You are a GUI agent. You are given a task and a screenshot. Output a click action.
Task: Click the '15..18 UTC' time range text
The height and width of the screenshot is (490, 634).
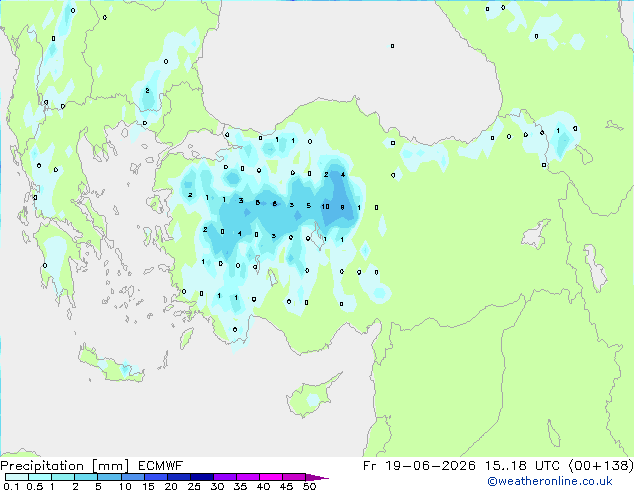click(x=522, y=466)
